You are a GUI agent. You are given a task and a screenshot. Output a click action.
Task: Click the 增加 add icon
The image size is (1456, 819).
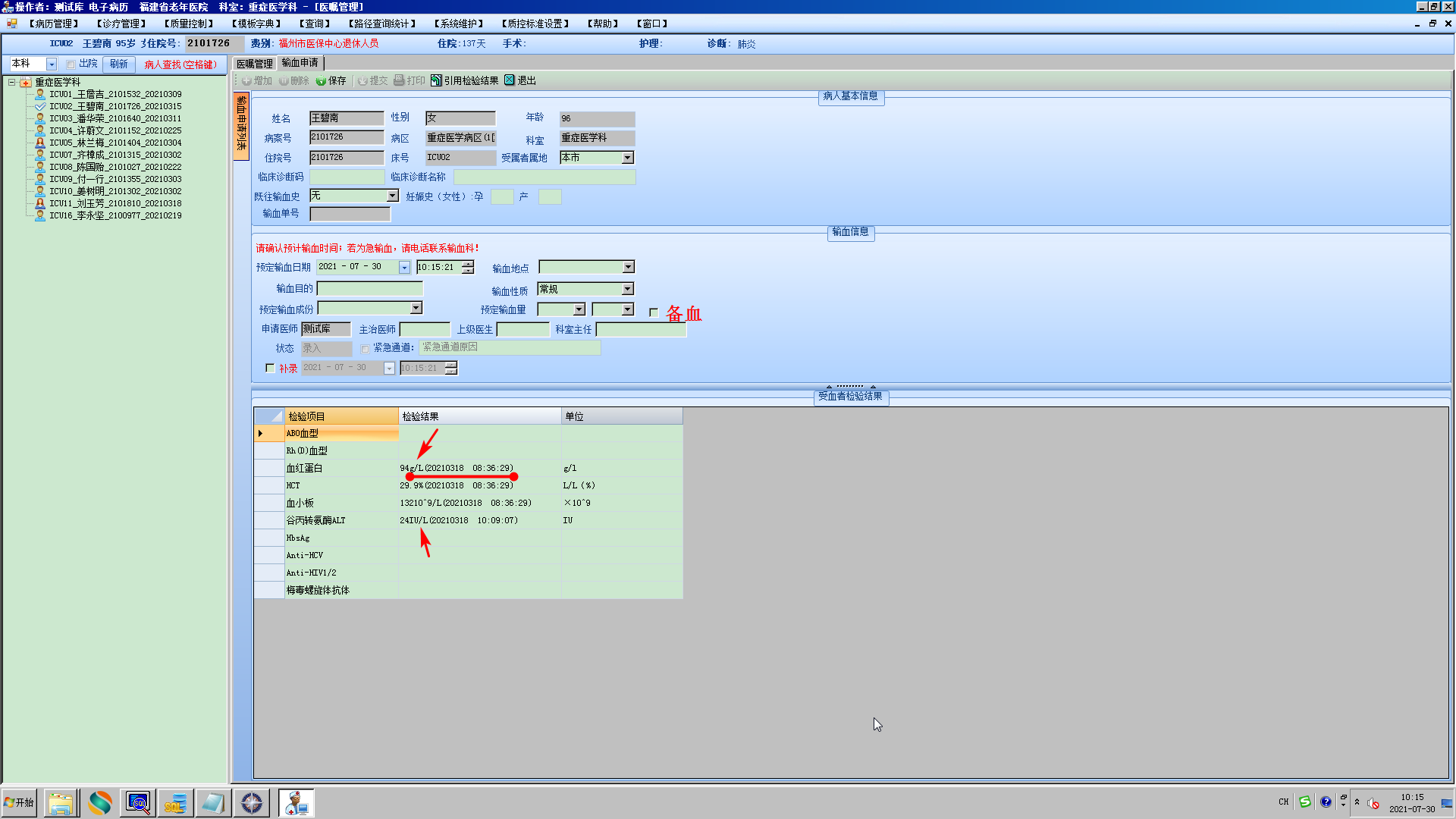(247, 80)
